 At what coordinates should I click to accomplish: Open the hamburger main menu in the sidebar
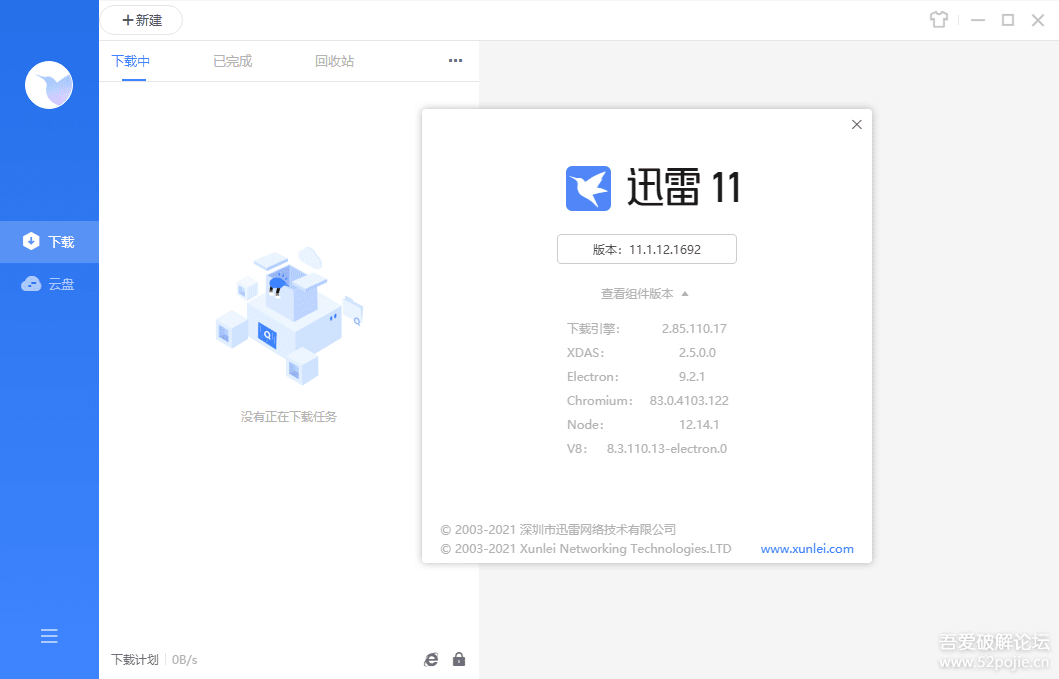[x=49, y=636]
